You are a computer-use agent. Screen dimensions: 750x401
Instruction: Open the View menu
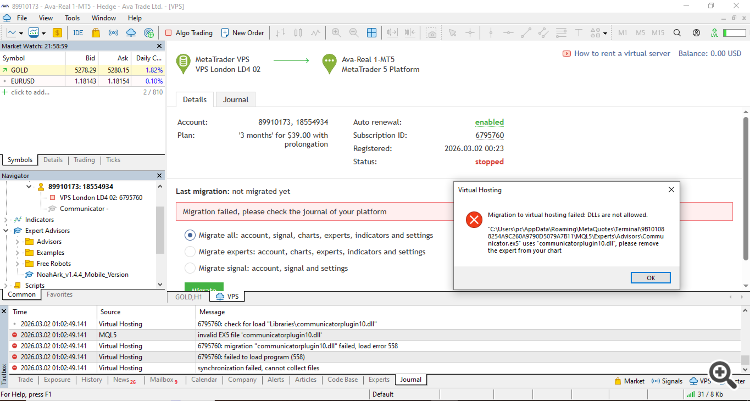46,18
